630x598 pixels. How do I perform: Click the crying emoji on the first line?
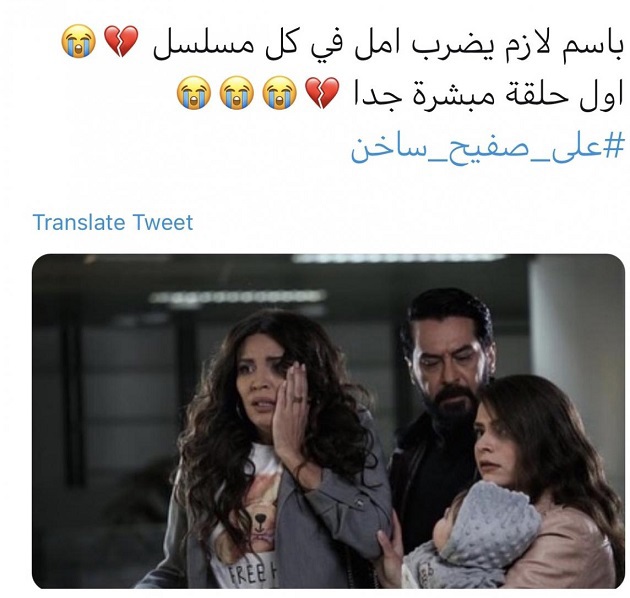coord(79,41)
